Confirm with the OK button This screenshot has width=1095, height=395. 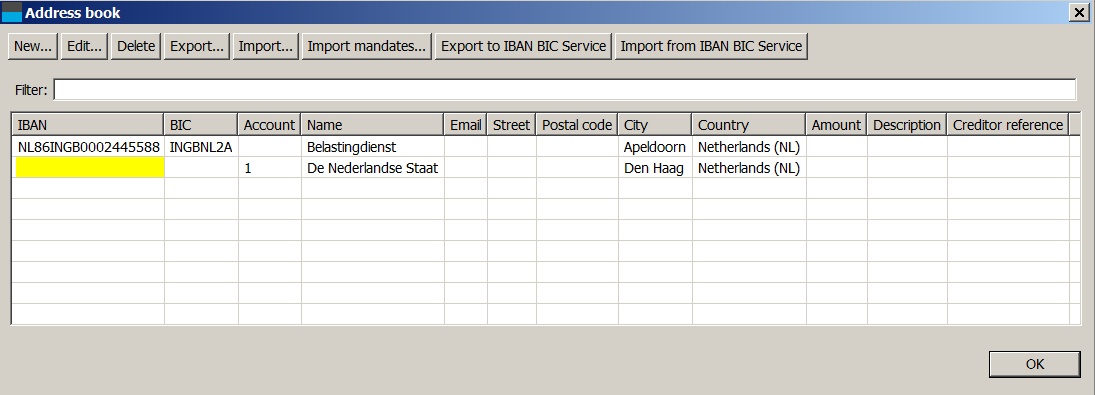click(x=1035, y=364)
